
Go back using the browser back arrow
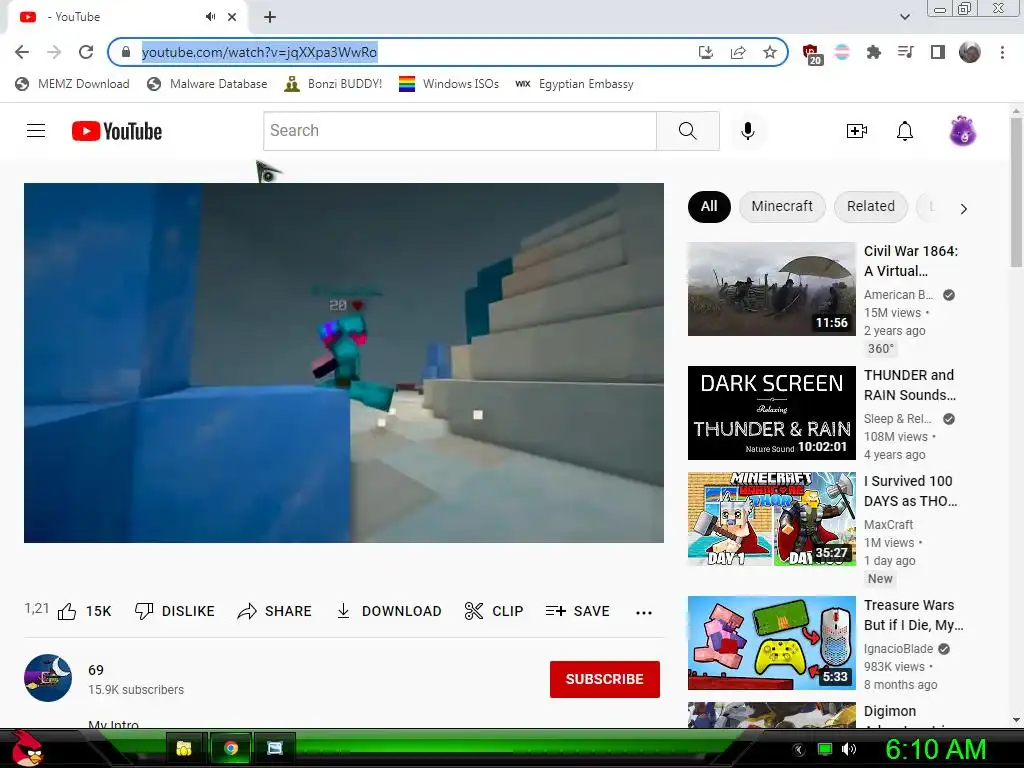pyautogui.click(x=22, y=52)
